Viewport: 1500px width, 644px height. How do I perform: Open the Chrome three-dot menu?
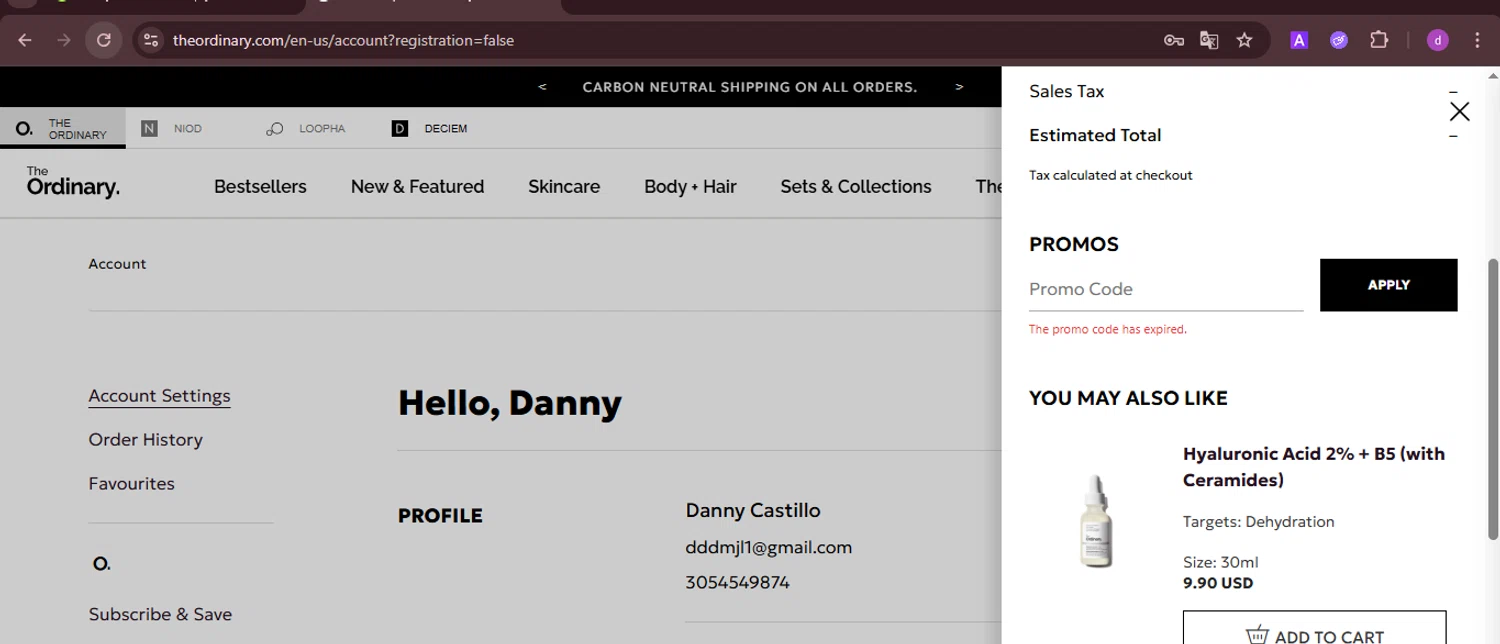(1477, 40)
